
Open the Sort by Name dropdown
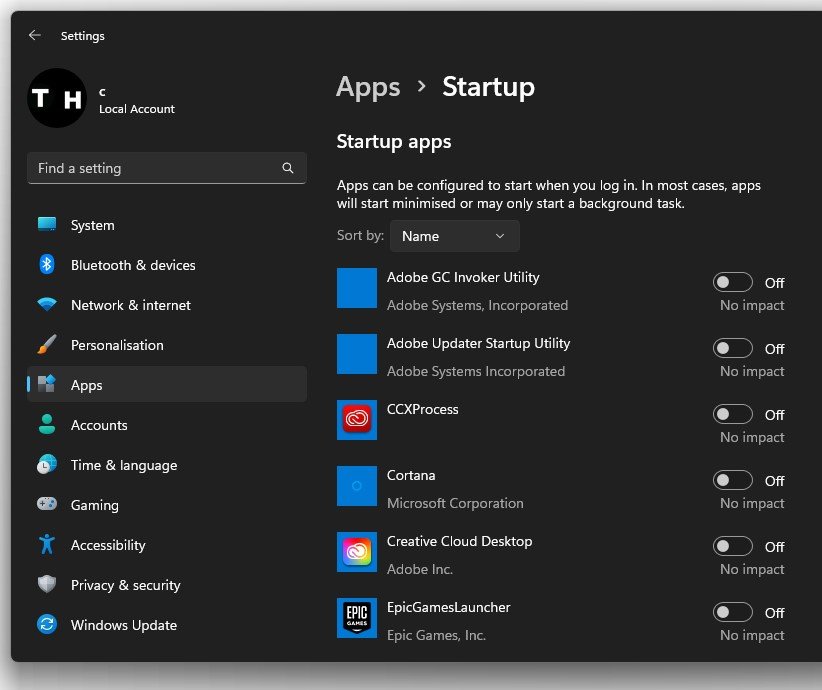pos(455,236)
